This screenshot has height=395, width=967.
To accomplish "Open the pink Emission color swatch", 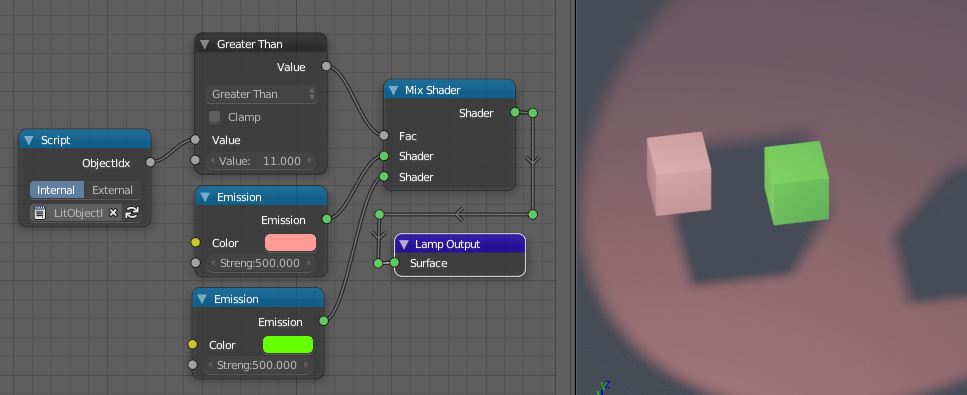I will pyautogui.click(x=290, y=243).
